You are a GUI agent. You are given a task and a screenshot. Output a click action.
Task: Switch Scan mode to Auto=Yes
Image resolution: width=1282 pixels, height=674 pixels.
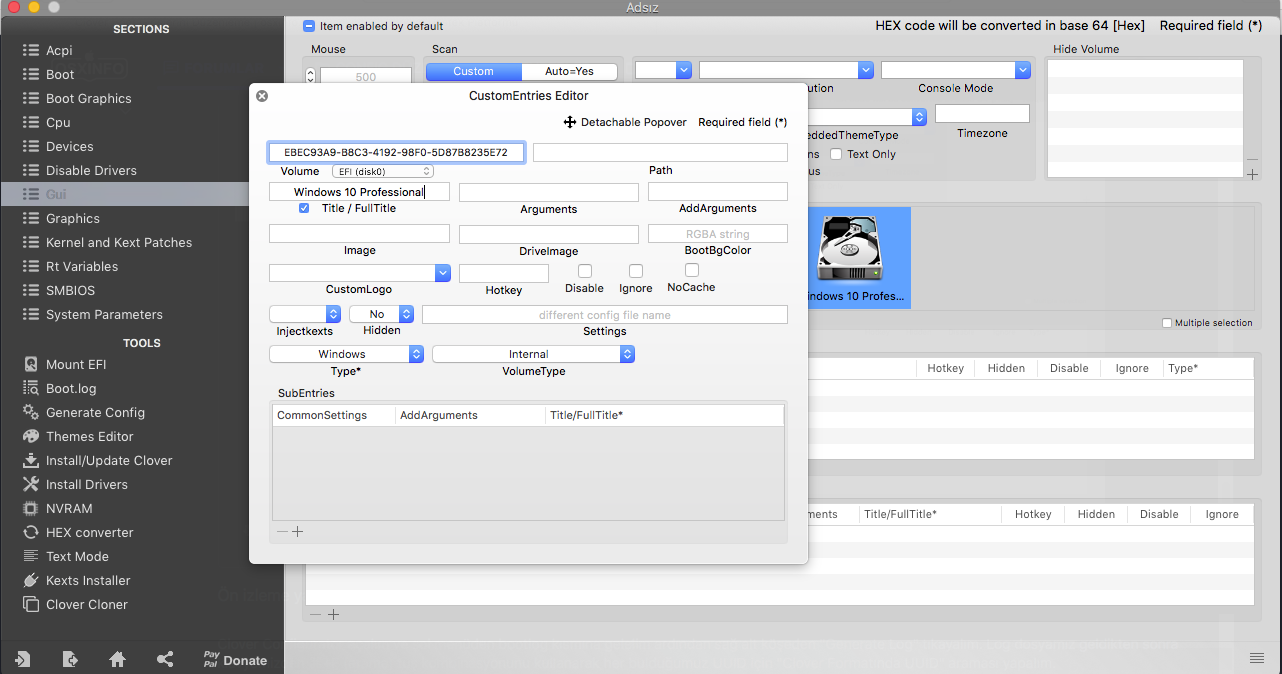(569, 71)
